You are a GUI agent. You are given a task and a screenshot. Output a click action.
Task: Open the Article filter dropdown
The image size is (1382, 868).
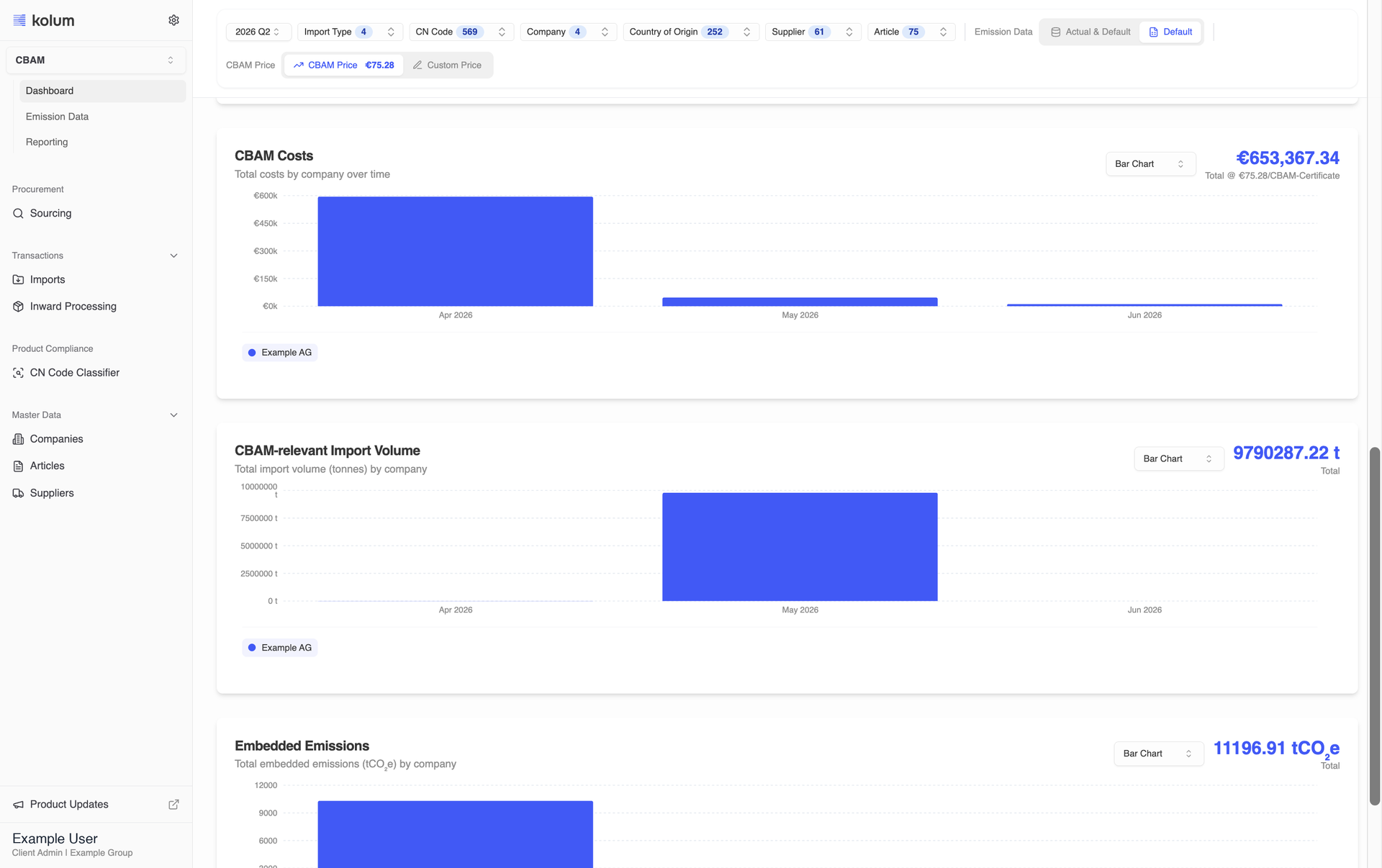pos(911,32)
